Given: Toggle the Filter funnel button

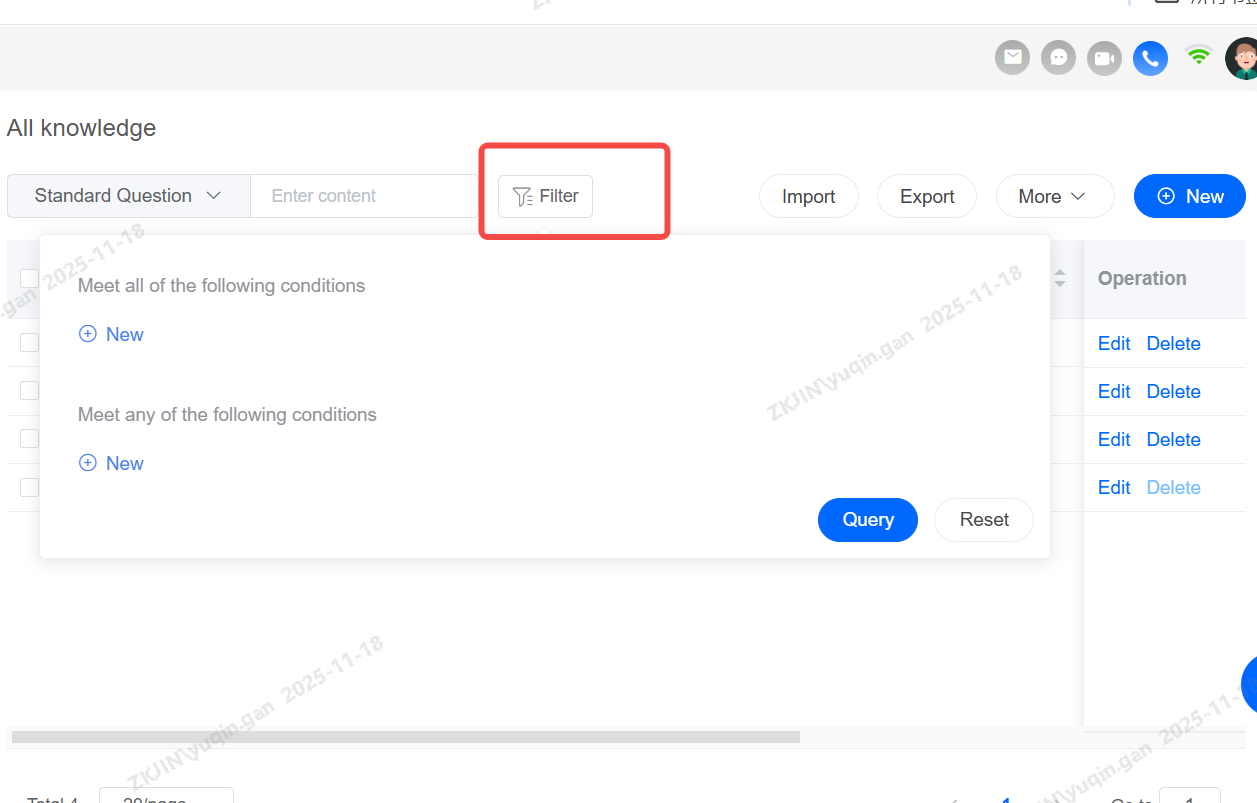Looking at the screenshot, I should coord(545,196).
